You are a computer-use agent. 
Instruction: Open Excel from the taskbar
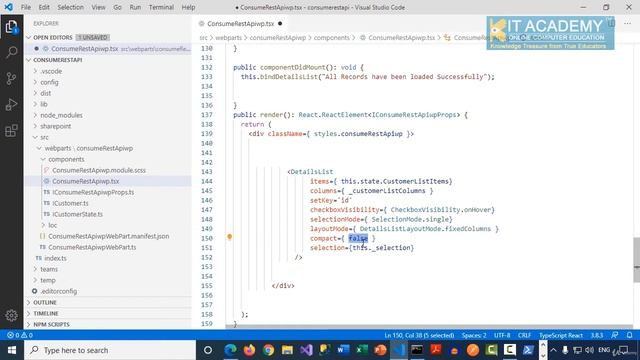coord(362,350)
